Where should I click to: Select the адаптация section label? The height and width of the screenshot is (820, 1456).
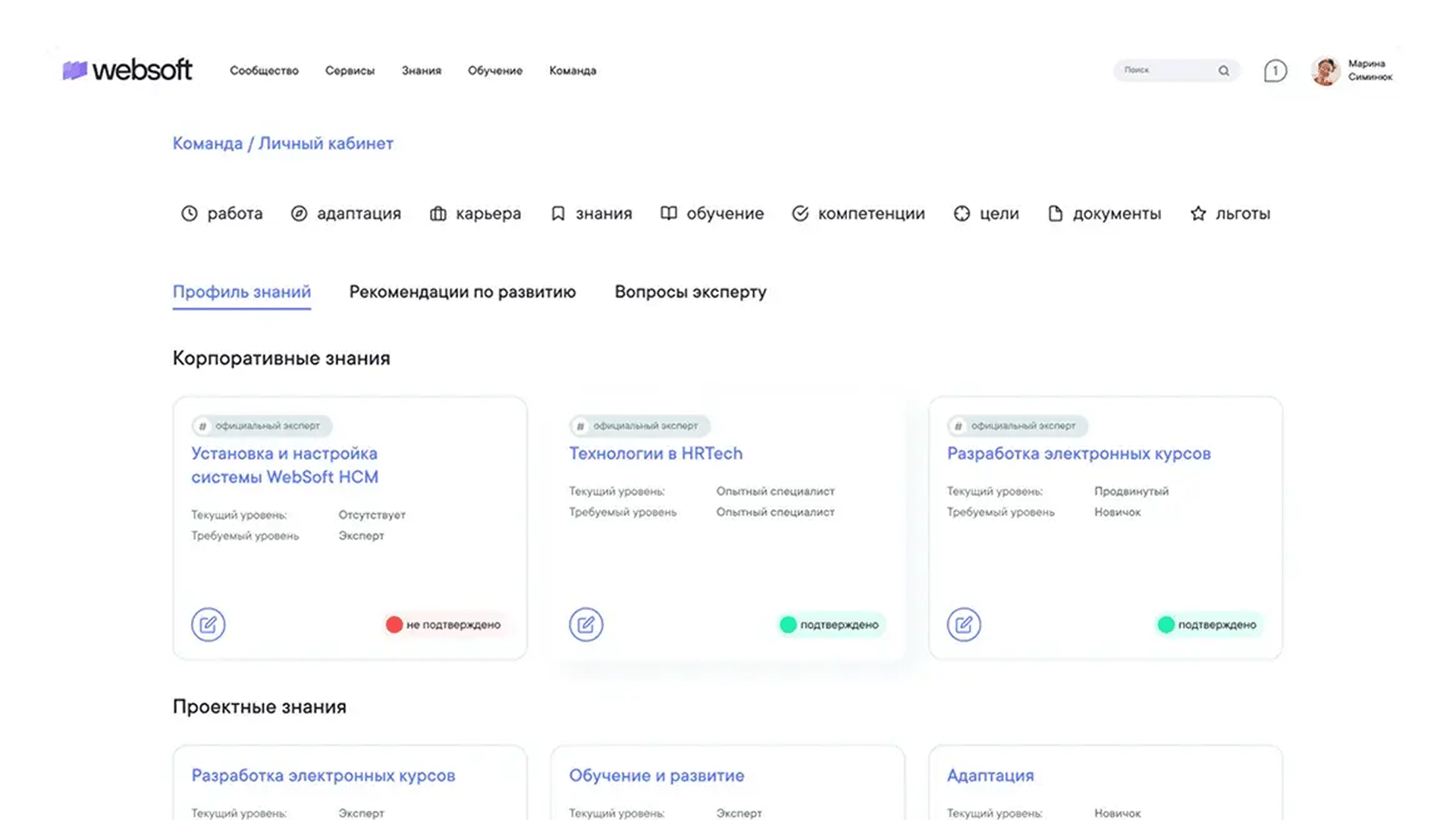(359, 214)
